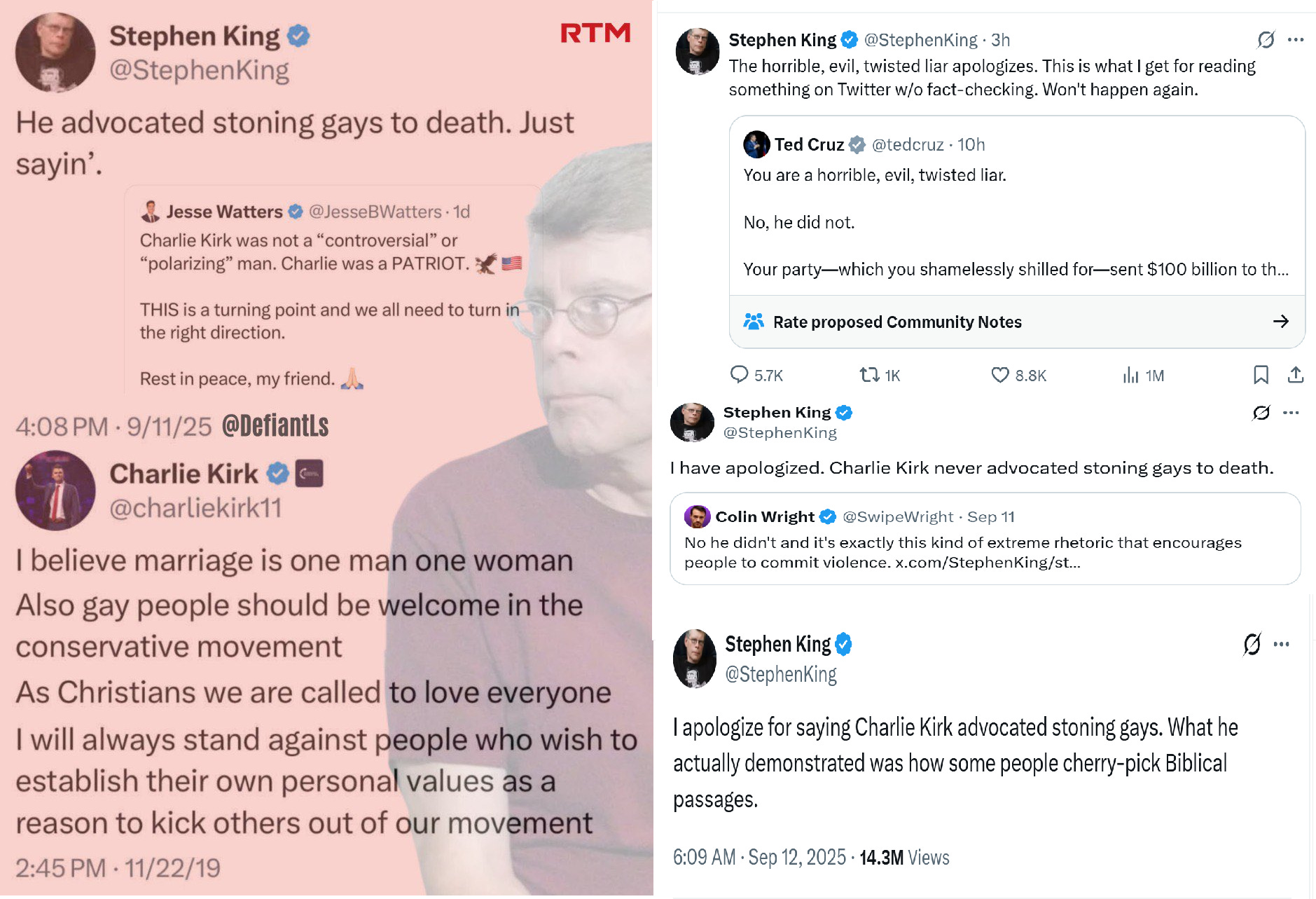The width and height of the screenshot is (1316, 899).
Task: Click the share icon next to bookmark
Action: (1296, 375)
